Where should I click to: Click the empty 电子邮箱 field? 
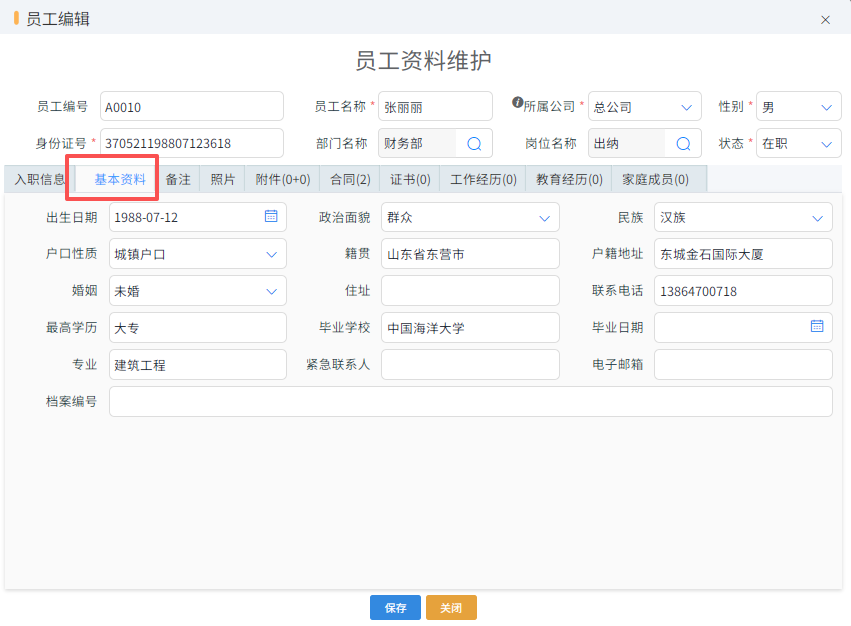[x=743, y=364]
